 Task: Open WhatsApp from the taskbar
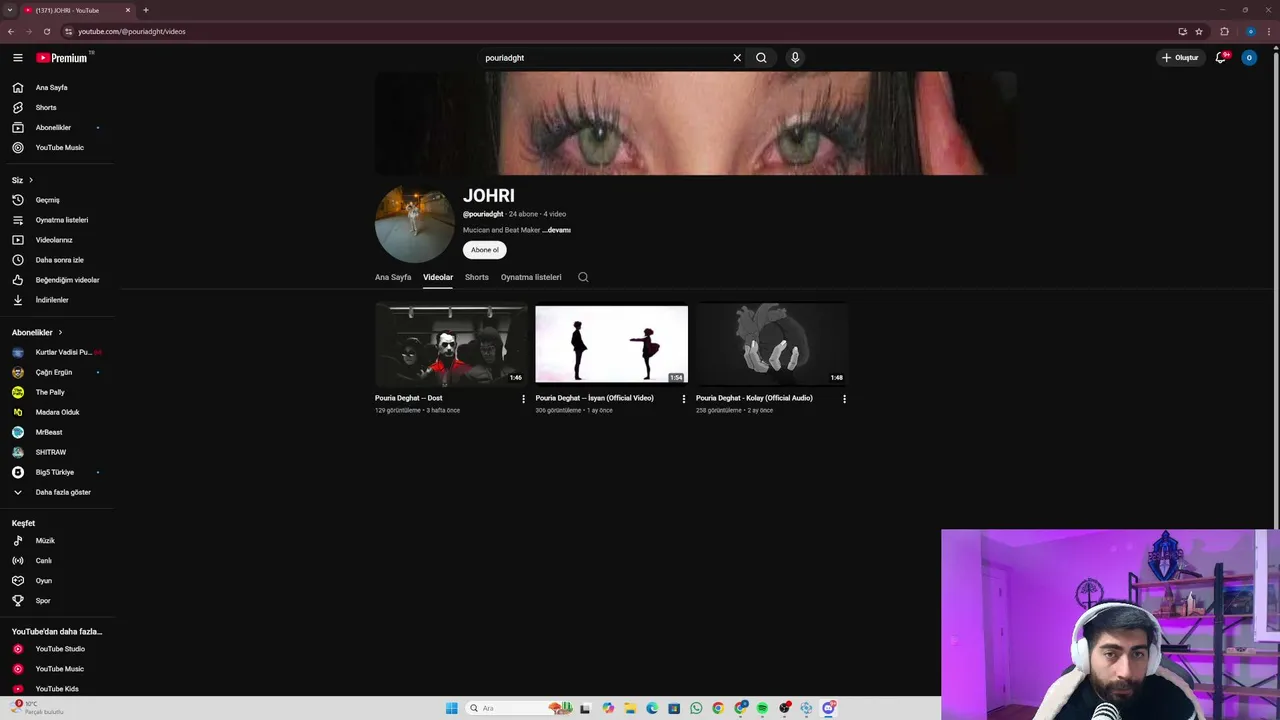(x=696, y=708)
